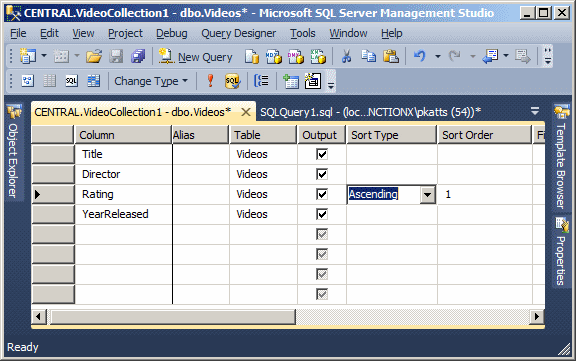Click the New Query button
The width and height of the screenshot is (576, 361).
tap(196, 57)
